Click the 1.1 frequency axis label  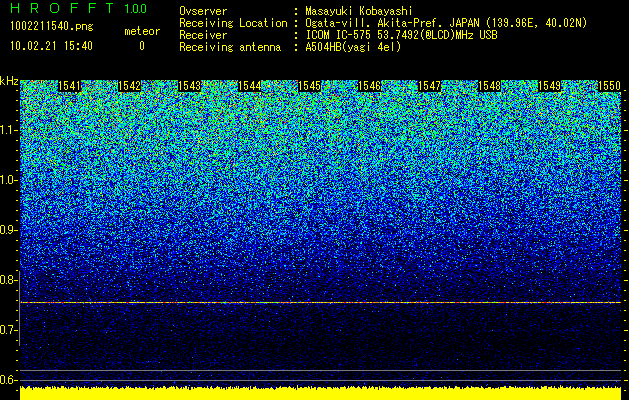pos(8,130)
